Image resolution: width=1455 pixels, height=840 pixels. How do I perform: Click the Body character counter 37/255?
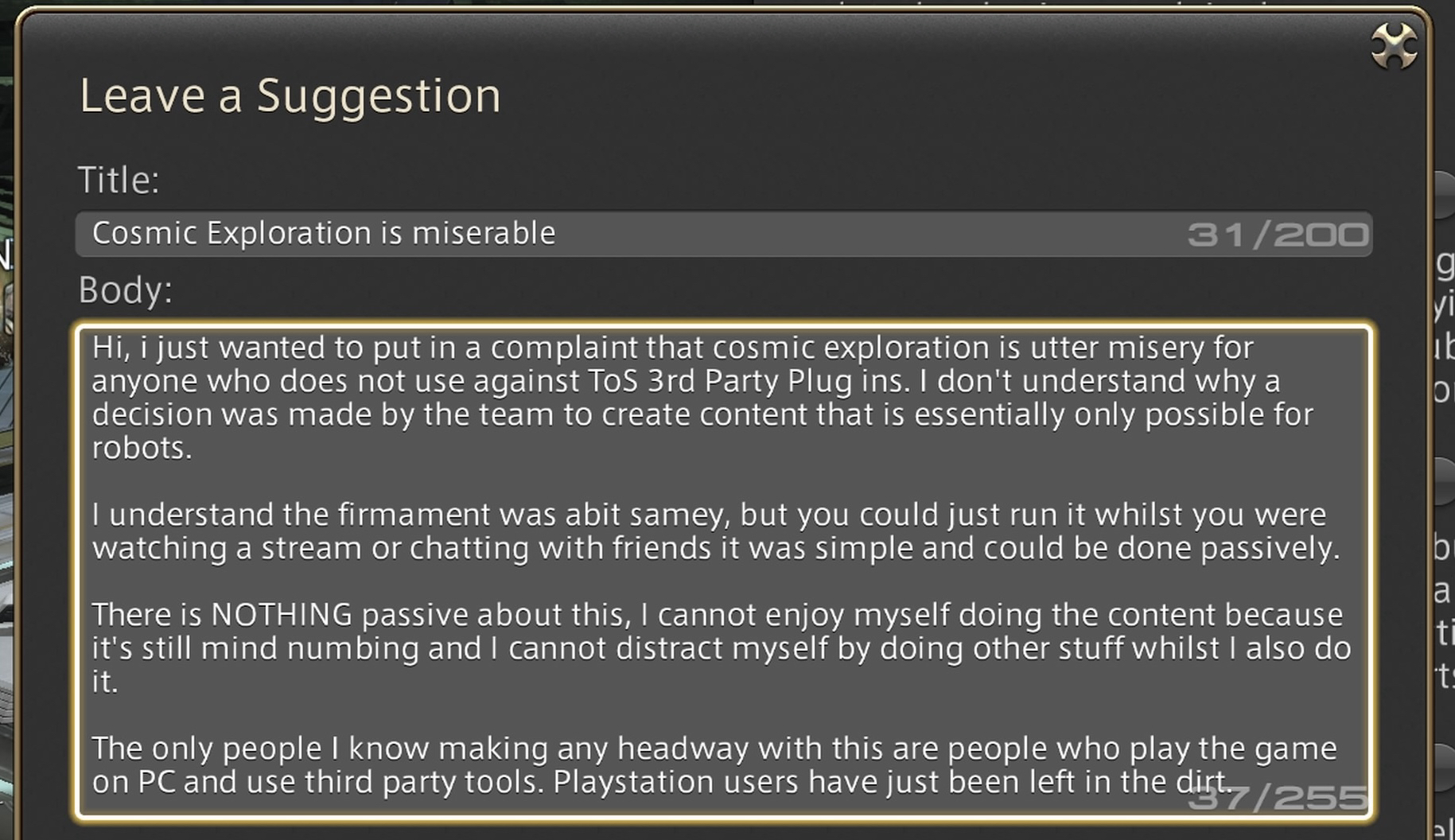click(x=1278, y=798)
